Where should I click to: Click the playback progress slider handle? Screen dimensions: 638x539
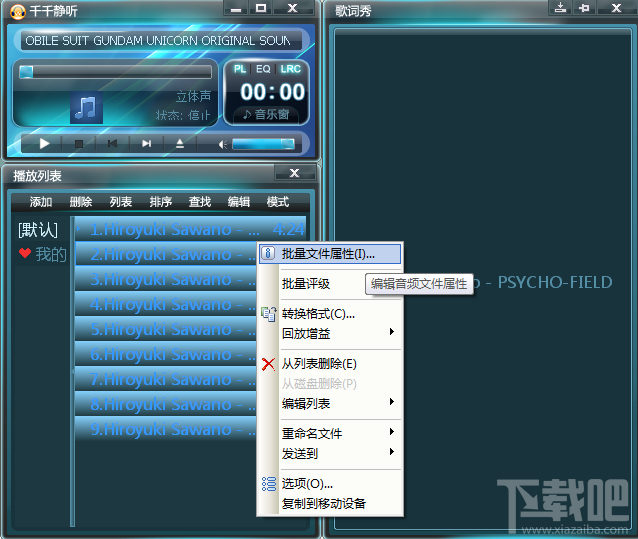[x=26, y=72]
